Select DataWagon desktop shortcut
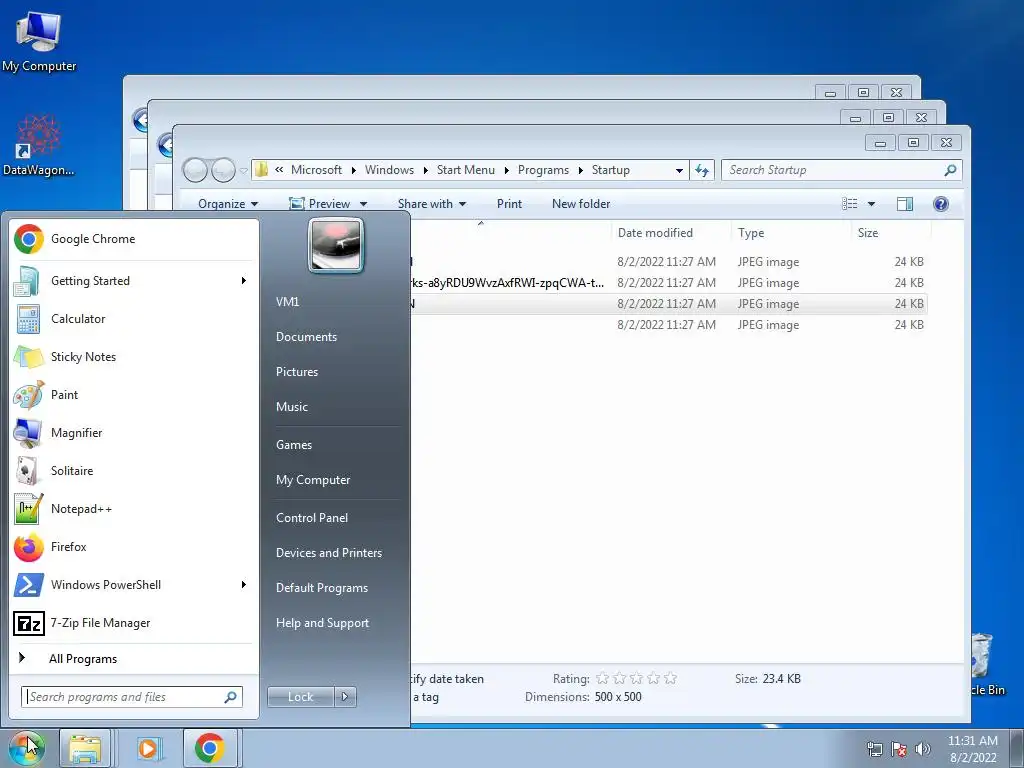1024x768 pixels. [39, 146]
